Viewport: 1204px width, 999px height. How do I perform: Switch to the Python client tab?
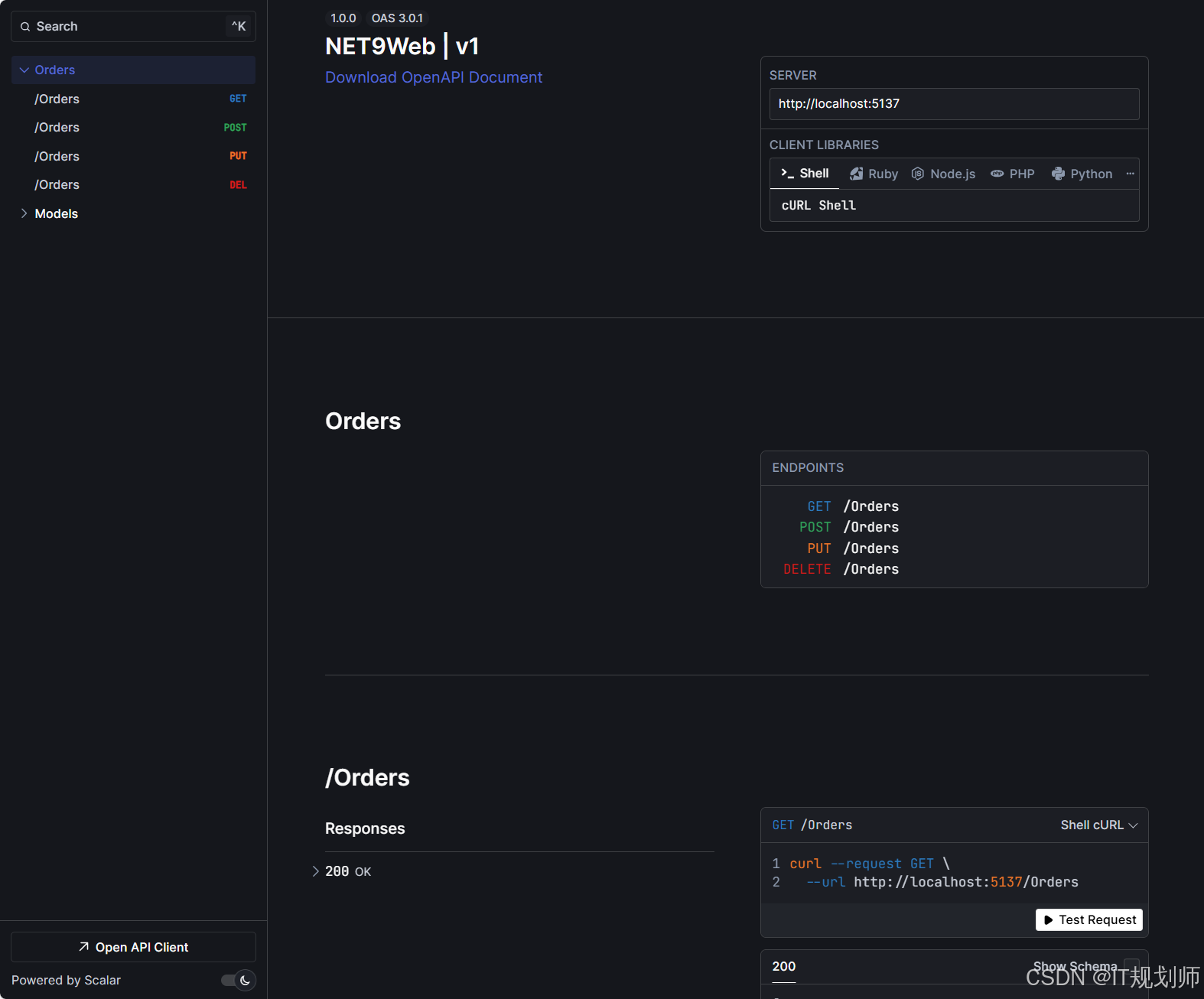(x=1082, y=174)
